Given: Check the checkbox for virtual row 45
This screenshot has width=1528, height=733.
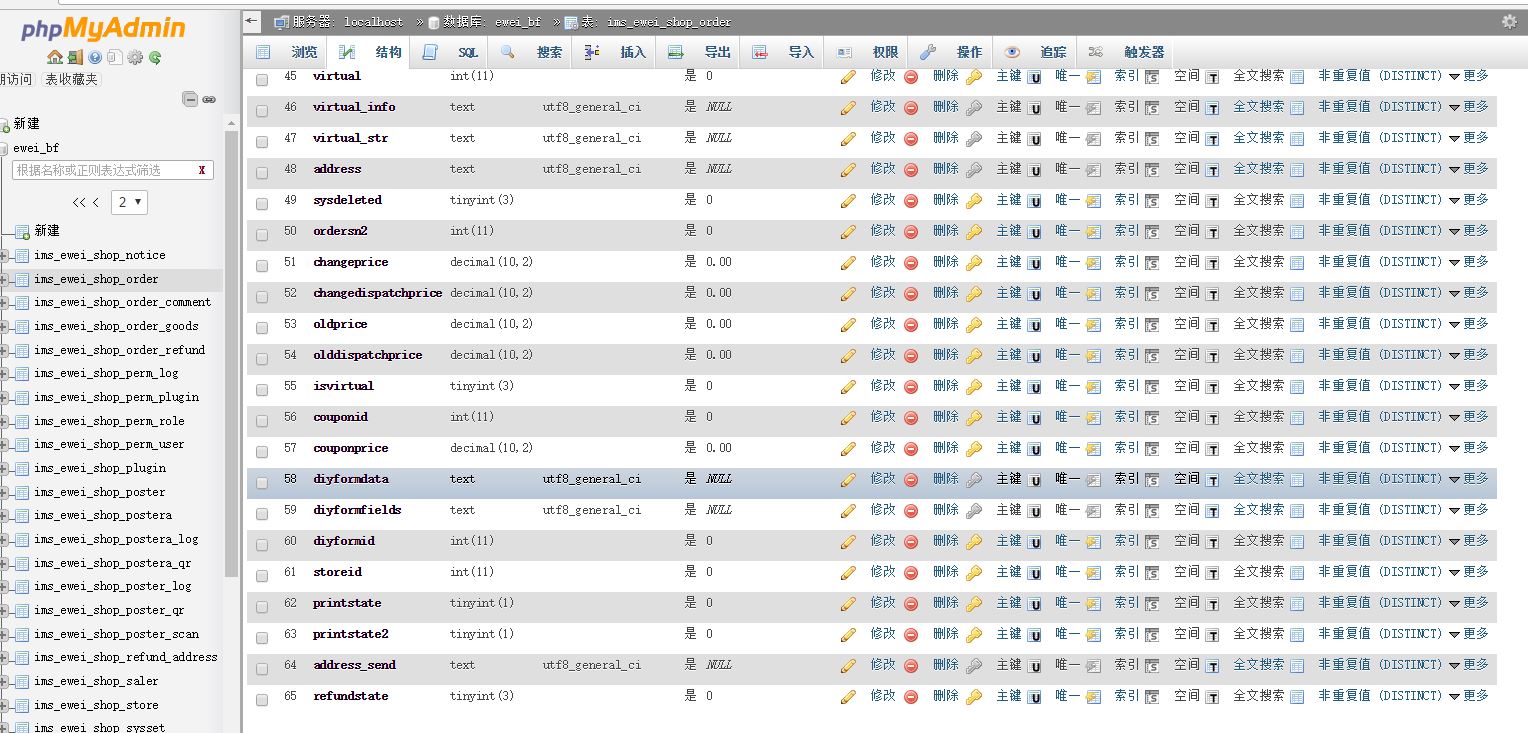Looking at the screenshot, I should [262, 79].
